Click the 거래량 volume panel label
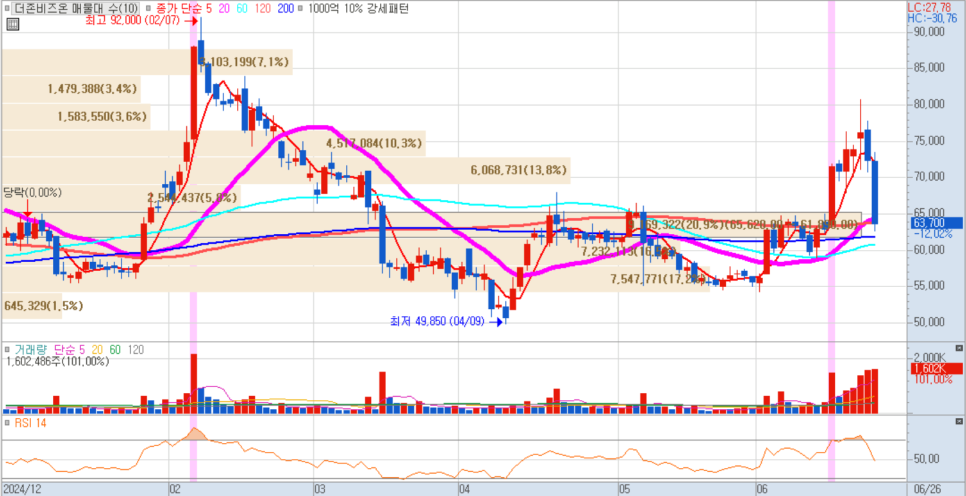This screenshot has width=966, height=496. point(30,350)
